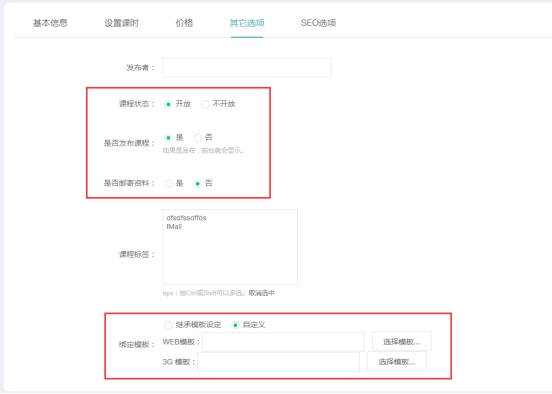Focus the WEB模板 input field
The width and height of the screenshot is (552, 394).
(283, 342)
